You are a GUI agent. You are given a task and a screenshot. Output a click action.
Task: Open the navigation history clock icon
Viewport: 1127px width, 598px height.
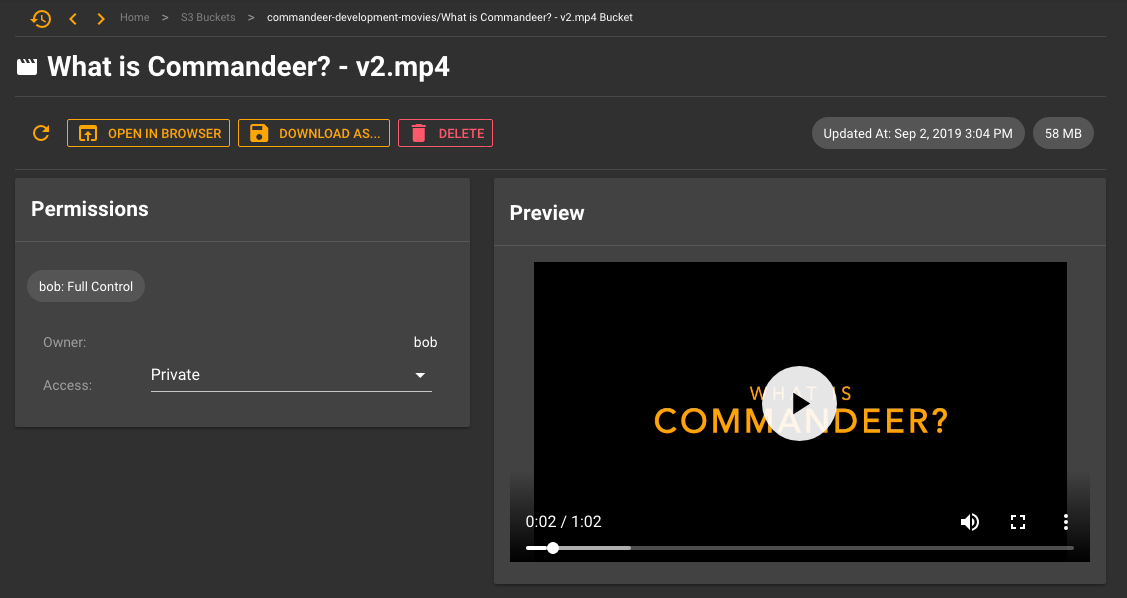(x=41, y=18)
